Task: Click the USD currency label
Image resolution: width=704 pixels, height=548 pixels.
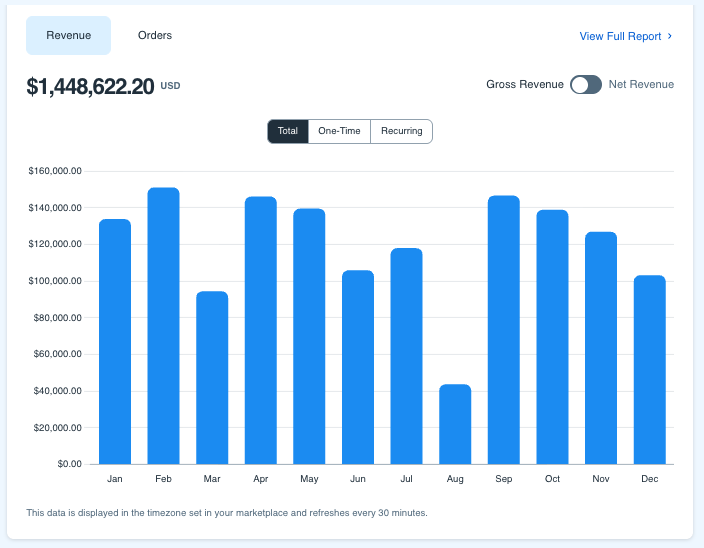Action: [x=170, y=86]
